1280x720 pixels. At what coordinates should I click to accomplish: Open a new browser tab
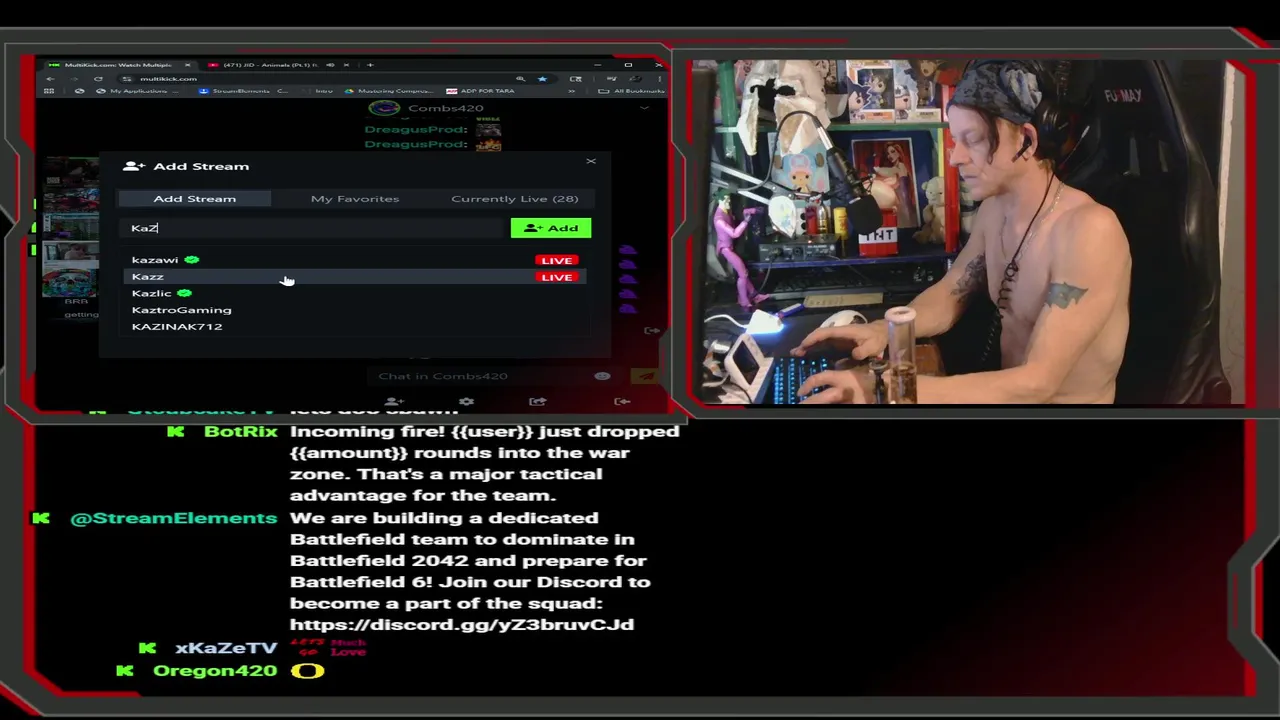[x=370, y=65]
